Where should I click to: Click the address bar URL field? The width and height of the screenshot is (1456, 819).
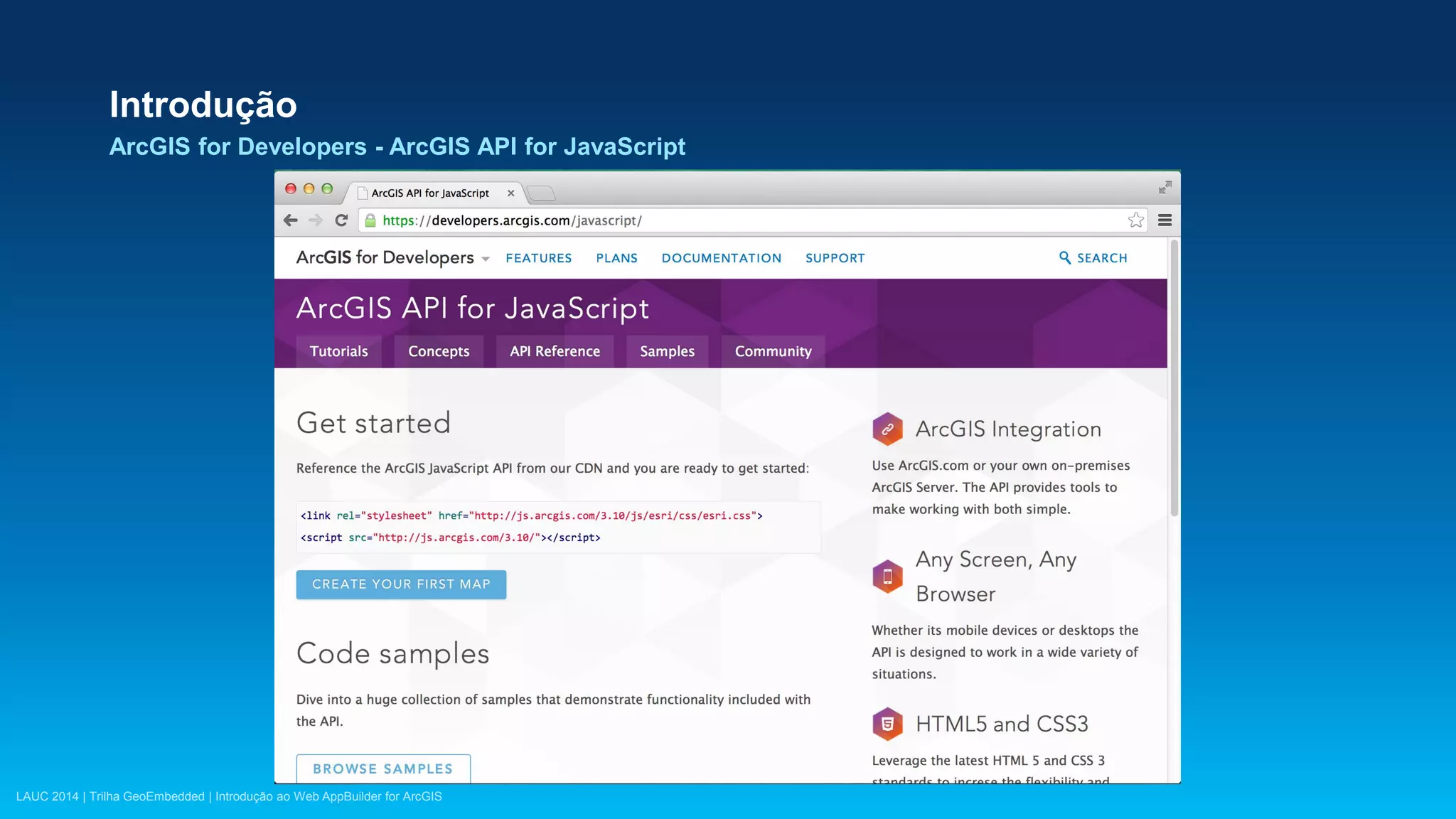(x=754, y=220)
